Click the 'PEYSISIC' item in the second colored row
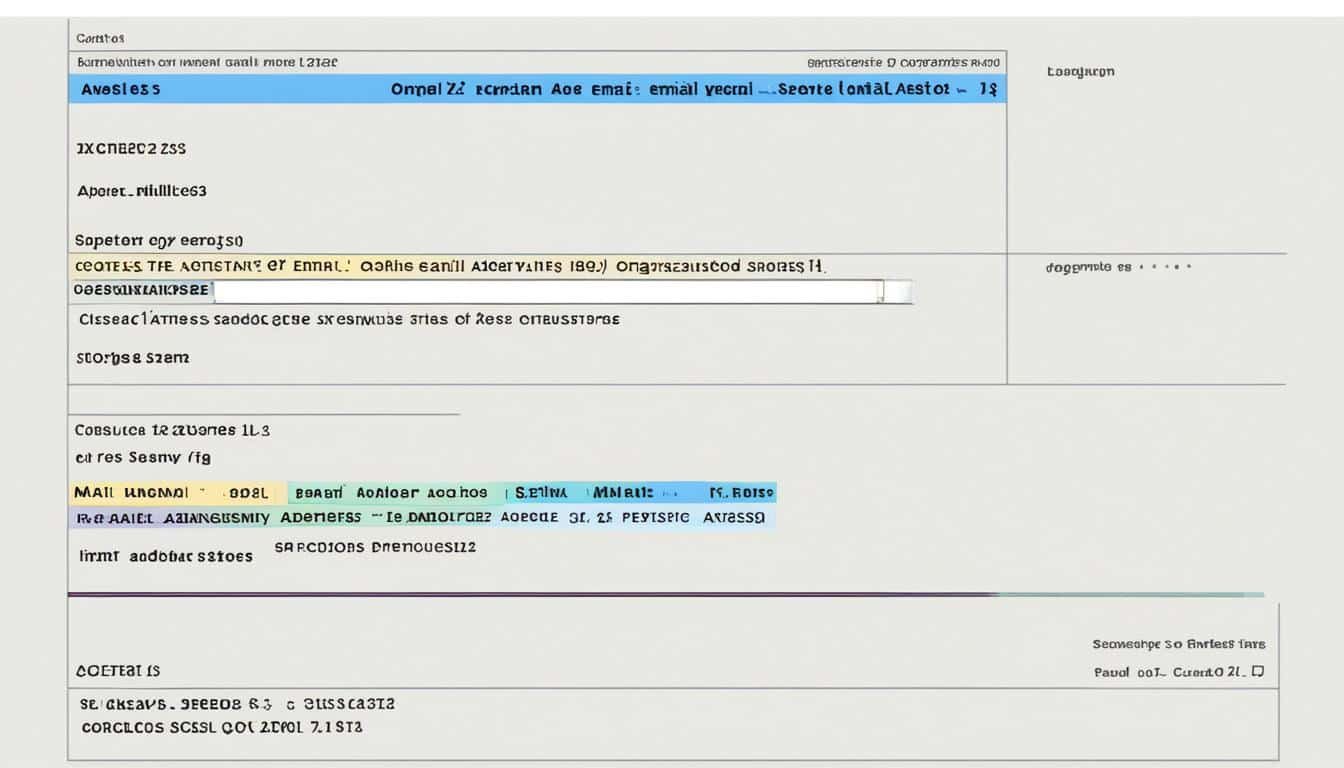Viewport: 1344px width, 768px height. [655, 518]
